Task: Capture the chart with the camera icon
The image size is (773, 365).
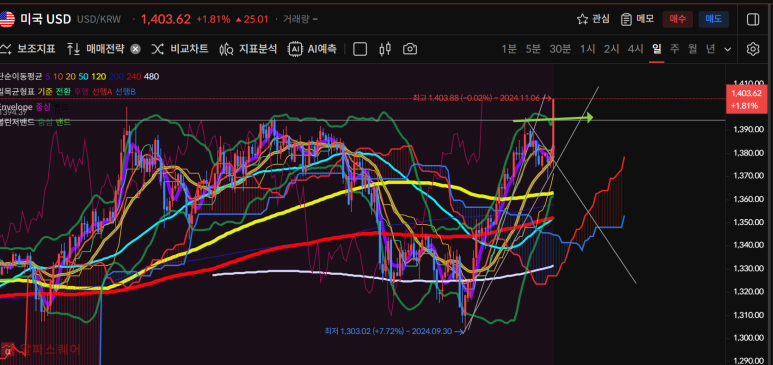Action: [x=410, y=49]
